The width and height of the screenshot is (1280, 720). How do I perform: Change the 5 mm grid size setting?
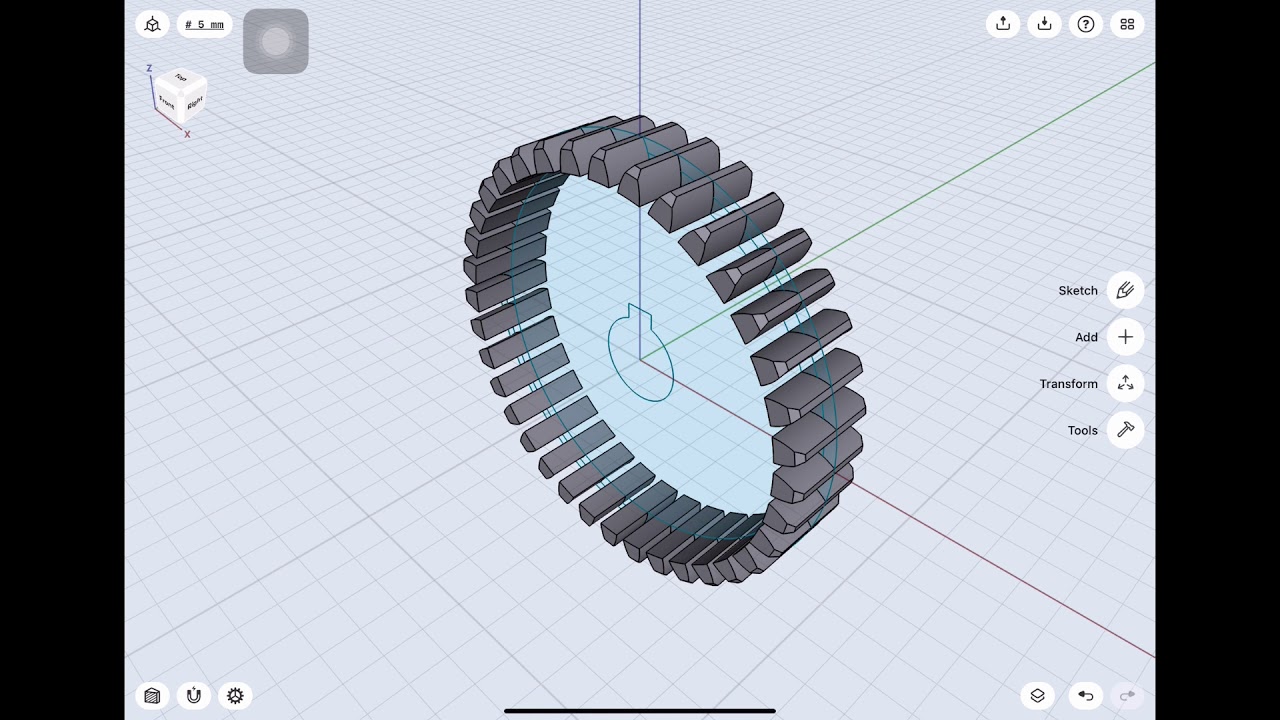[205, 24]
